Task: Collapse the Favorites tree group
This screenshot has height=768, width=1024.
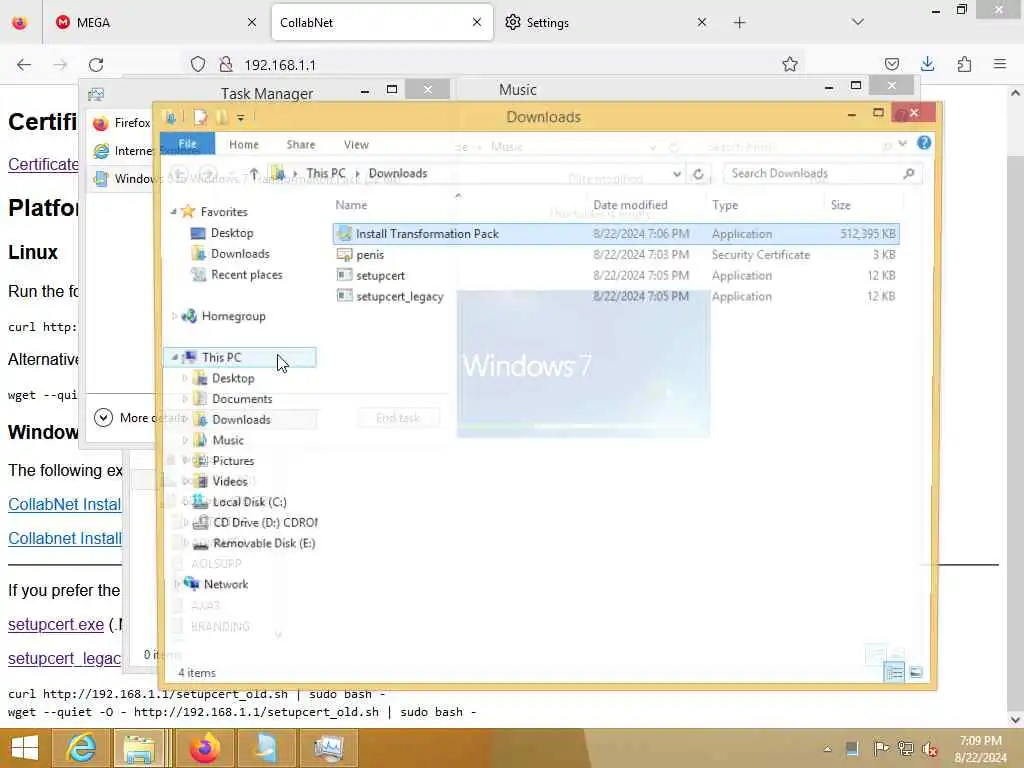Action: tap(174, 212)
